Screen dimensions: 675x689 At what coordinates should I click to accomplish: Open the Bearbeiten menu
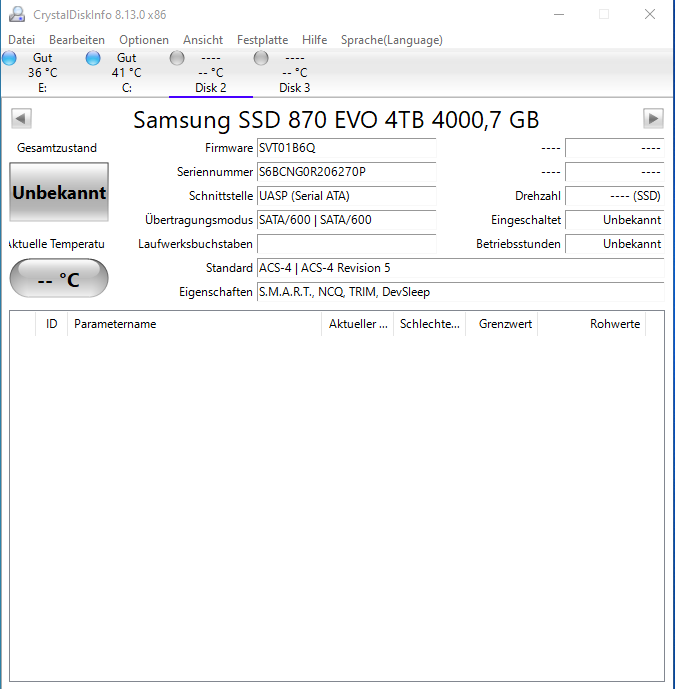[77, 40]
